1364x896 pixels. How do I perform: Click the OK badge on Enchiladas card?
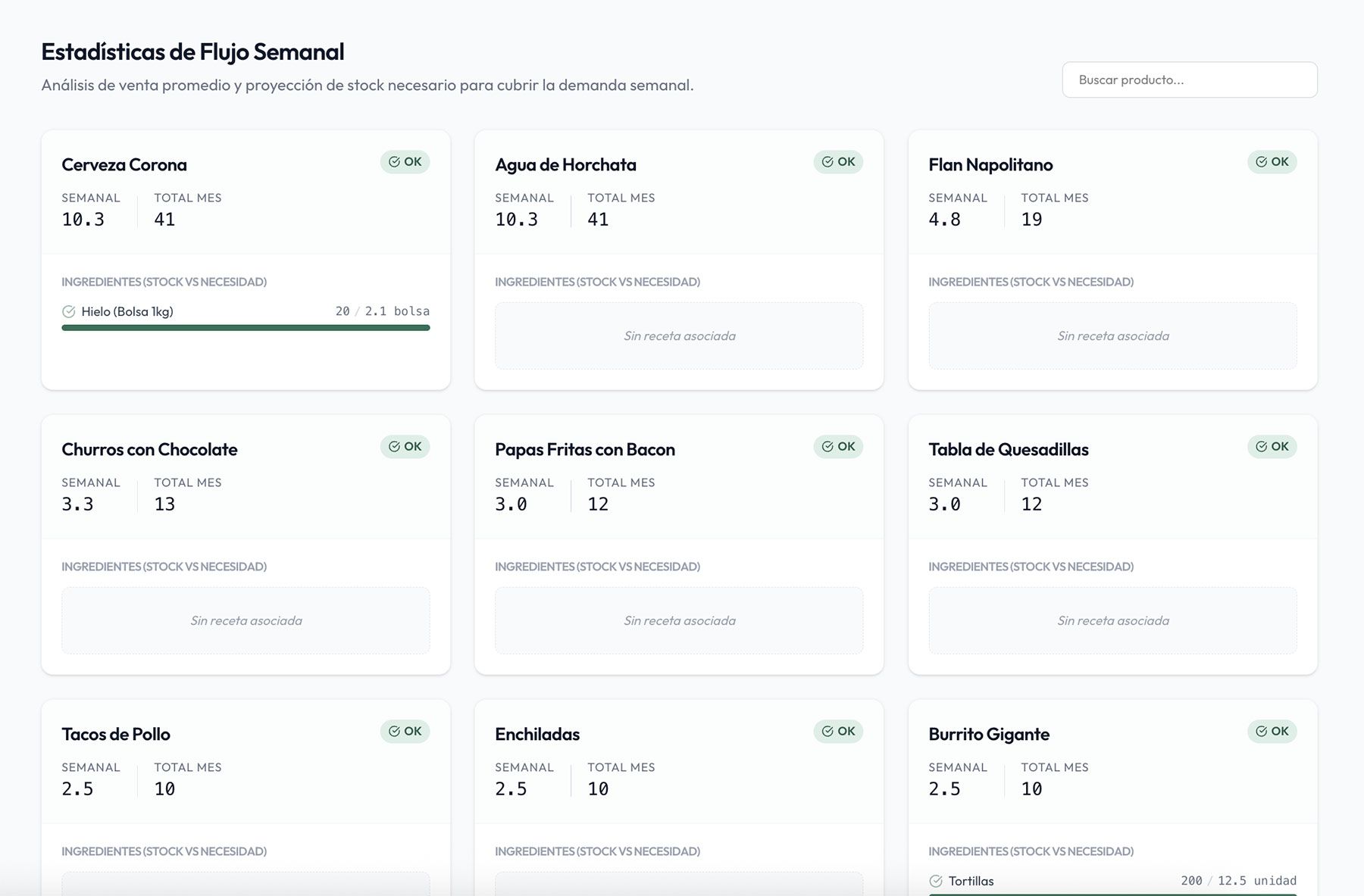(838, 732)
